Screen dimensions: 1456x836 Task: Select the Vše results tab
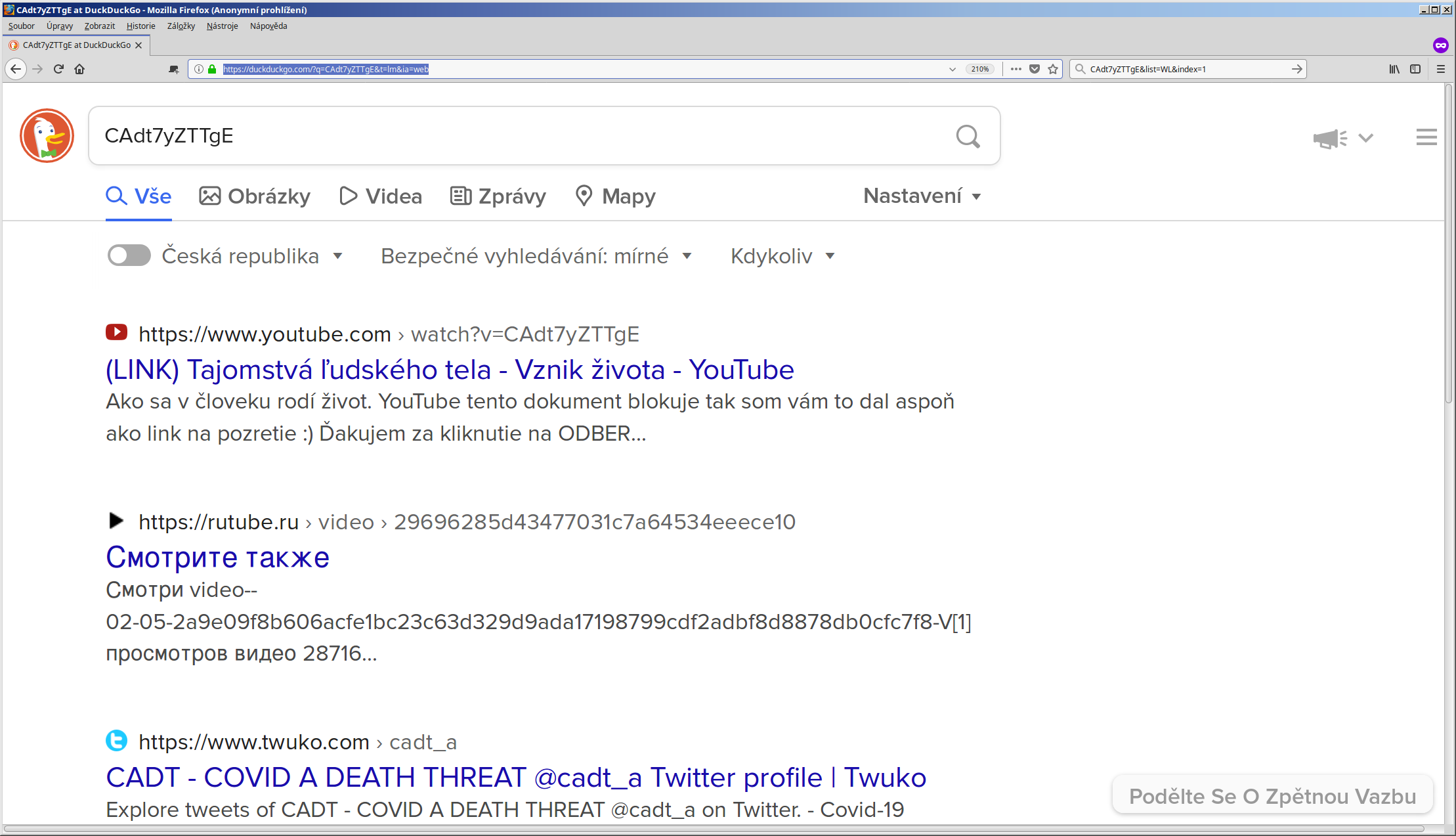139,196
